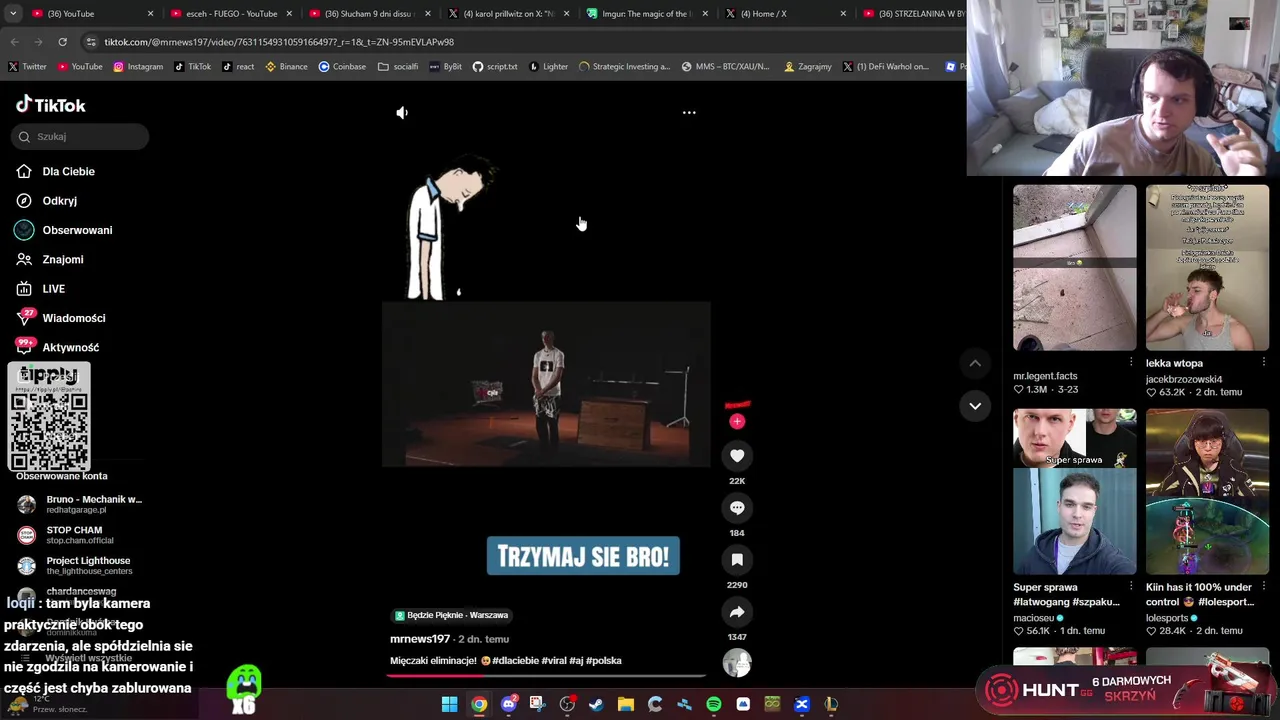This screenshot has width=1280, height=720.
Task: Open socialfi bookmark folder
Action: pyautogui.click(x=398, y=67)
